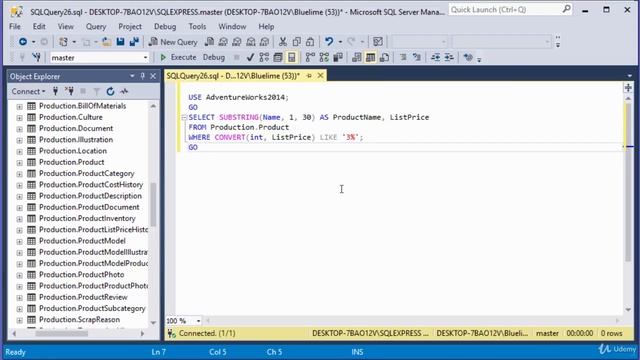Close the SQLQuery26.sql tab
The height and width of the screenshot is (360, 640).
click(x=320, y=76)
